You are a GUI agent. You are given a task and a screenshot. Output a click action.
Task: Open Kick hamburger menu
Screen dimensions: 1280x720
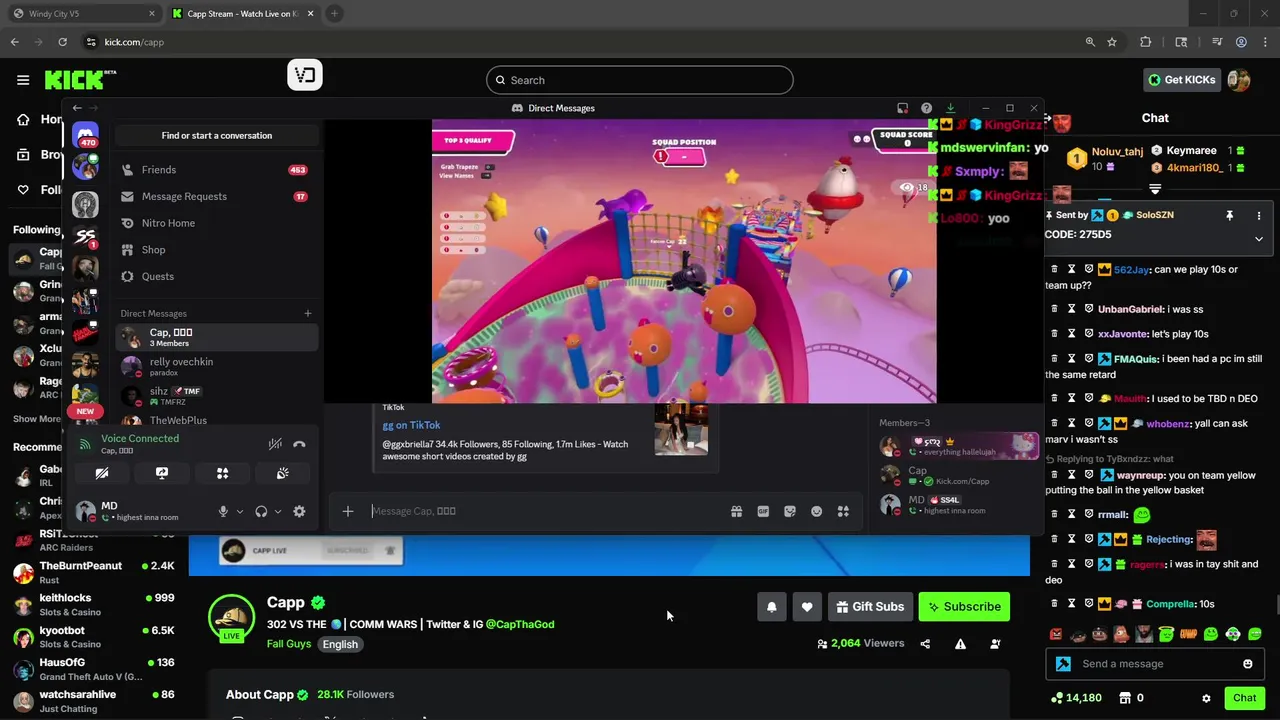(23, 80)
